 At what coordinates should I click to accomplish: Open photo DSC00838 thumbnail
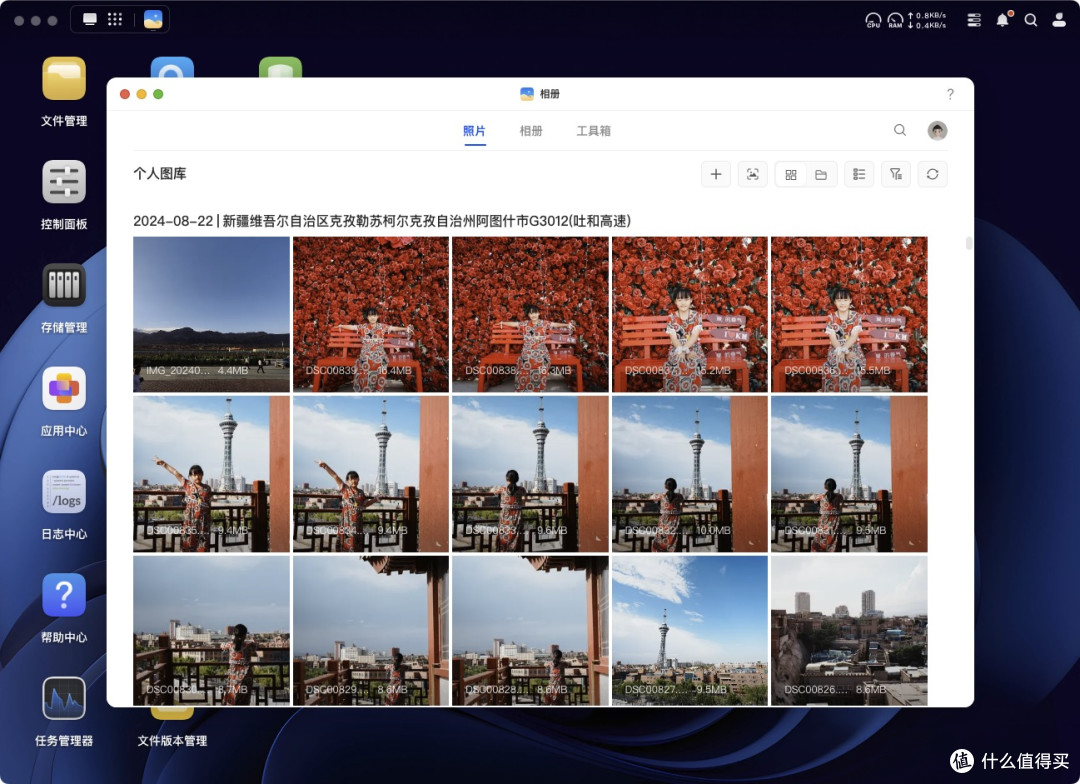click(x=530, y=314)
